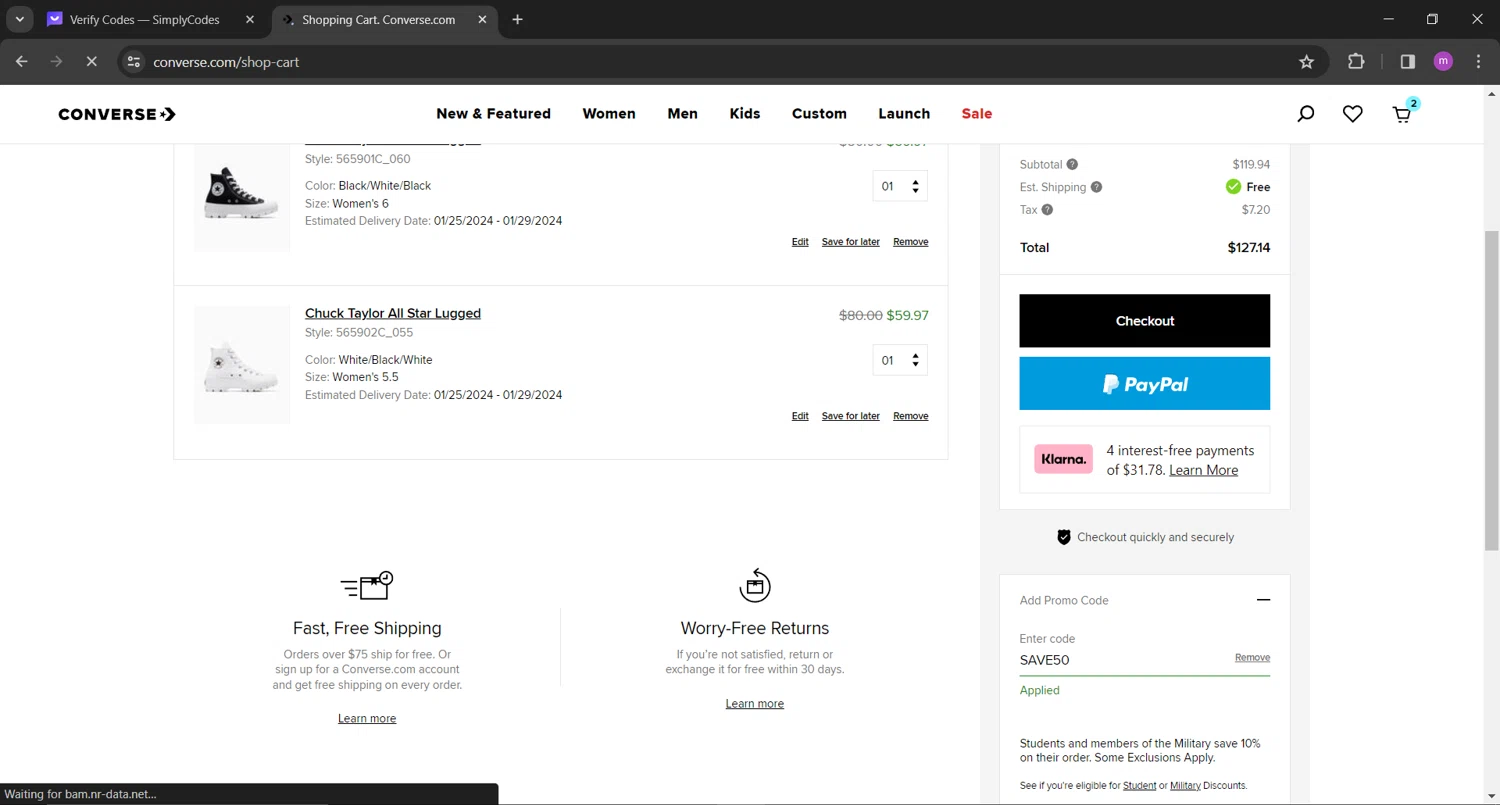Image resolution: width=1500 pixels, height=805 pixels.
Task: Open the favorites heart icon
Action: pyautogui.click(x=1353, y=114)
